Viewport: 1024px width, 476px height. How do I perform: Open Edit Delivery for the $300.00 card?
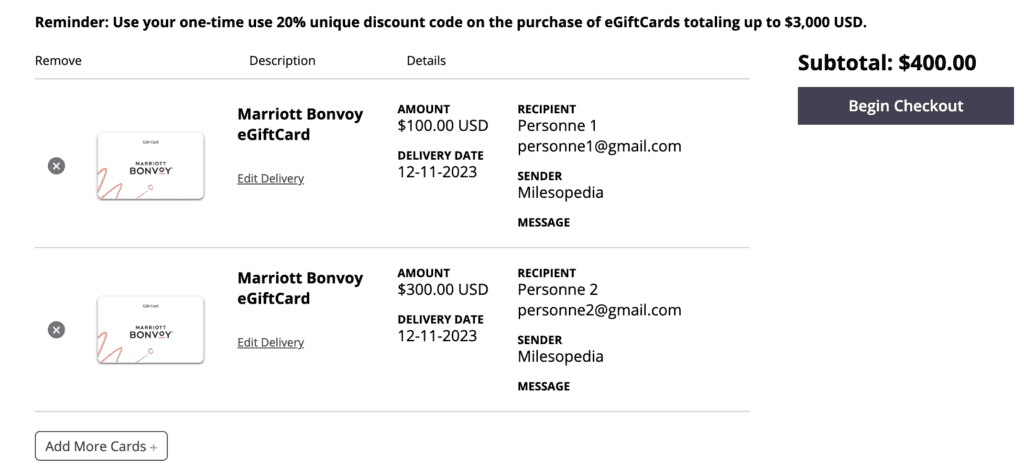coord(270,343)
